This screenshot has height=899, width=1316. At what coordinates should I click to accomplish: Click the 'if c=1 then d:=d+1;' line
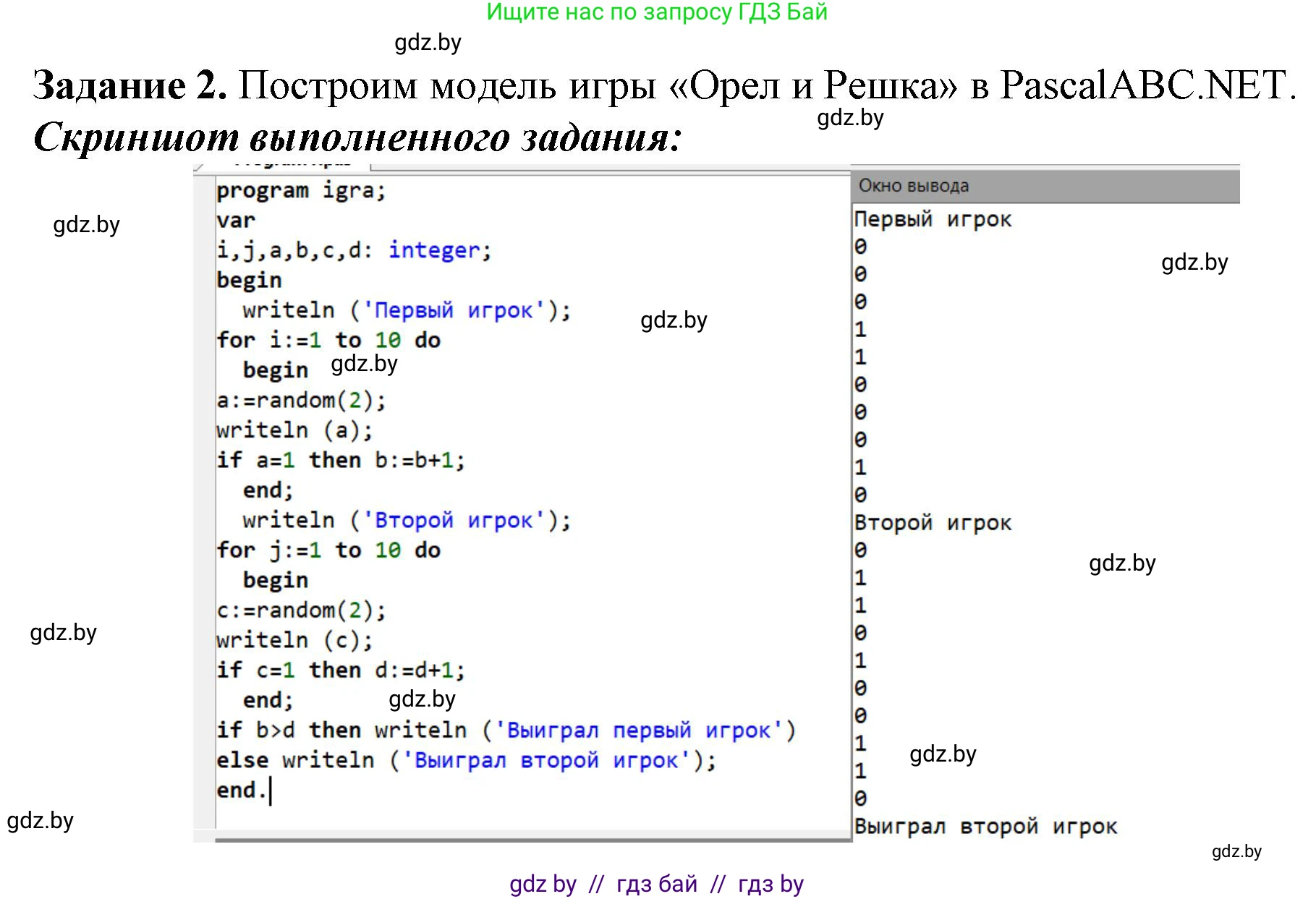[x=341, y=670]
